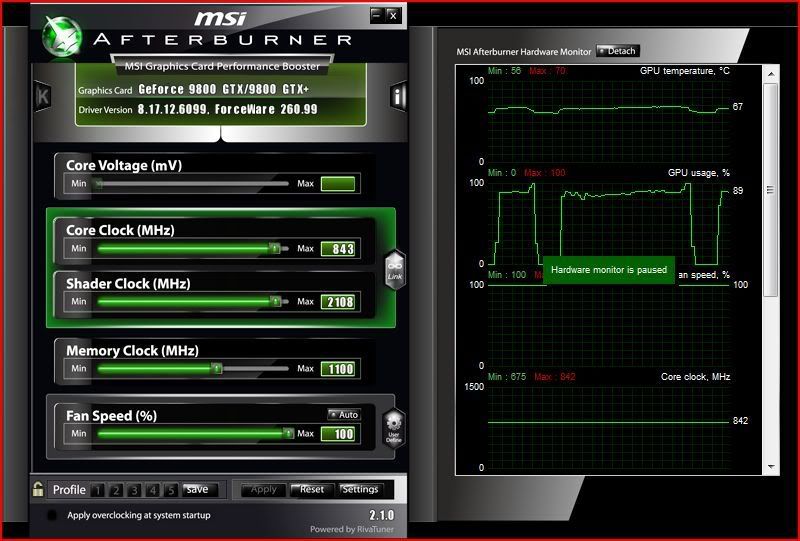
Task: Click the Core Clock value 843
Action: pyautogui.click(x=338, y=249)
